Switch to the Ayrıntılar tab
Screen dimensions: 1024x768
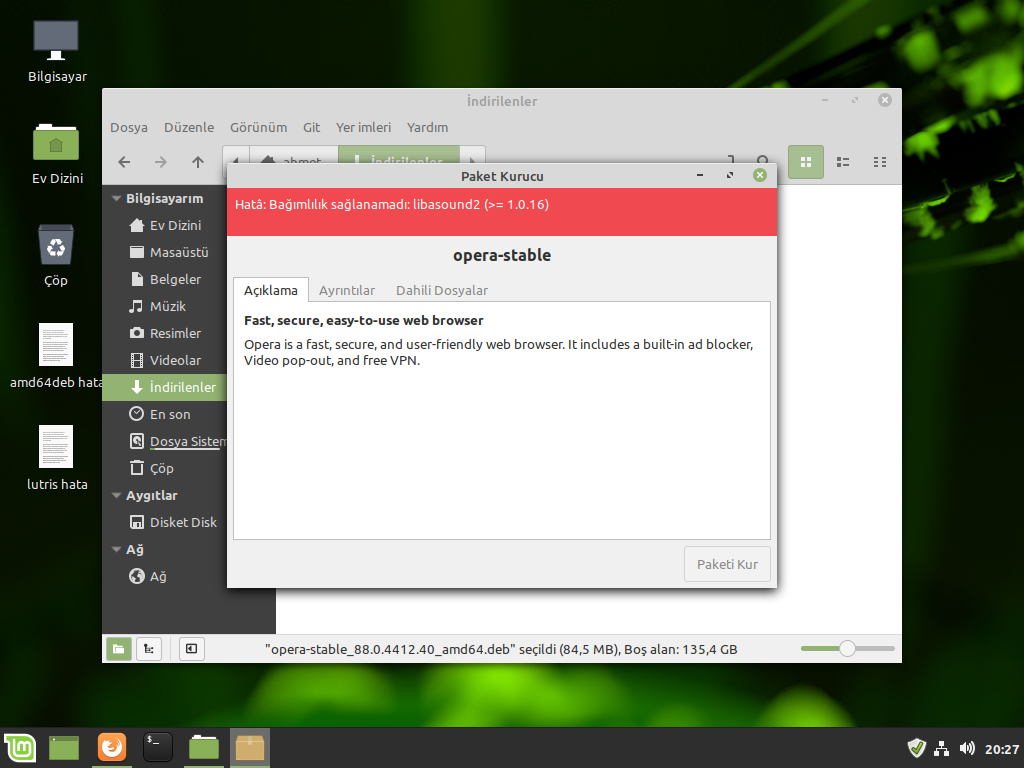coord(347,291)
